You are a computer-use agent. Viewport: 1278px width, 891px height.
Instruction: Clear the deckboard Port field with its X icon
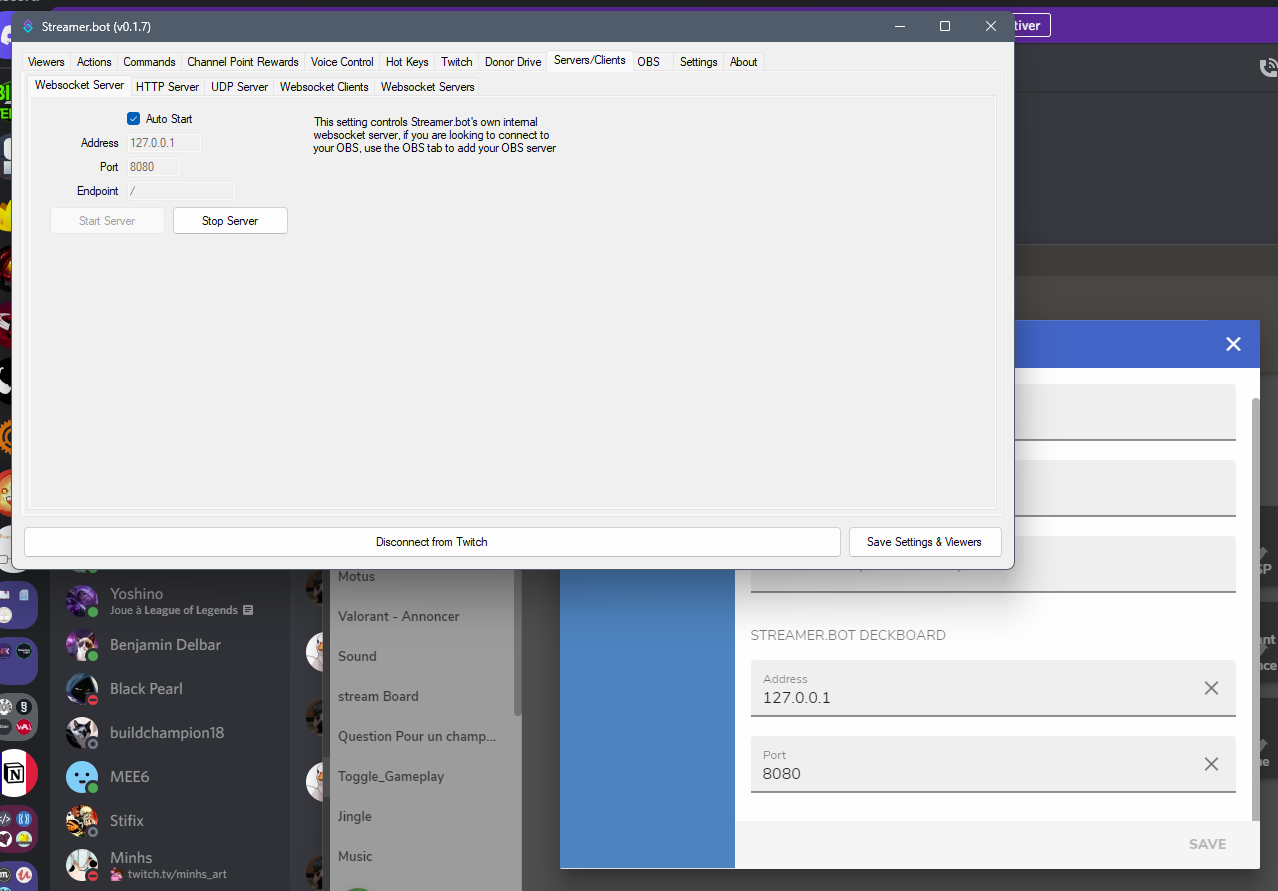[x=1211, y=764]
